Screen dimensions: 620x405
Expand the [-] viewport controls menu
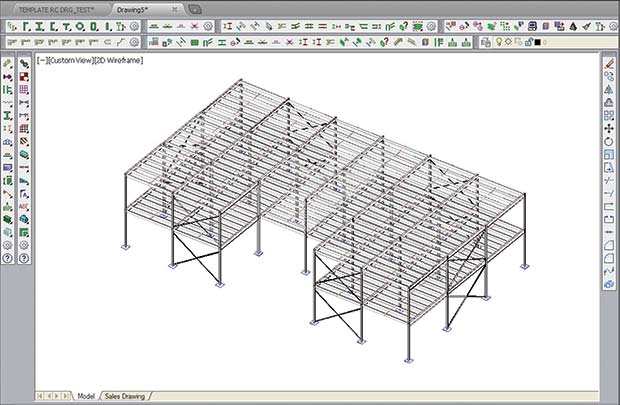[42, 61]
